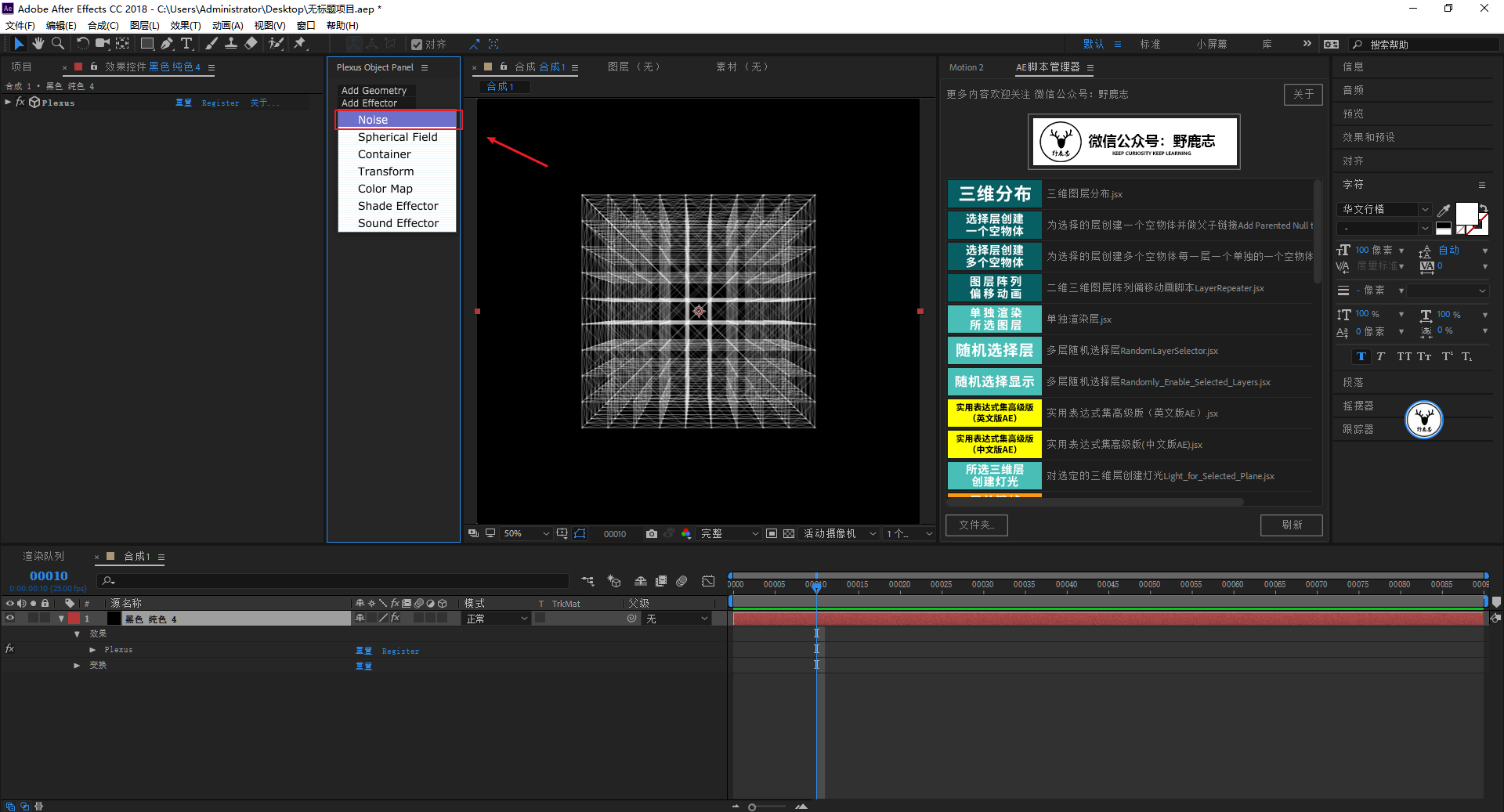Image resolution: width=1504 pixels, height=812 pixels.
Task: Open the 合成(C) menu
Action: pyautogui.click(x=103, y=26)
